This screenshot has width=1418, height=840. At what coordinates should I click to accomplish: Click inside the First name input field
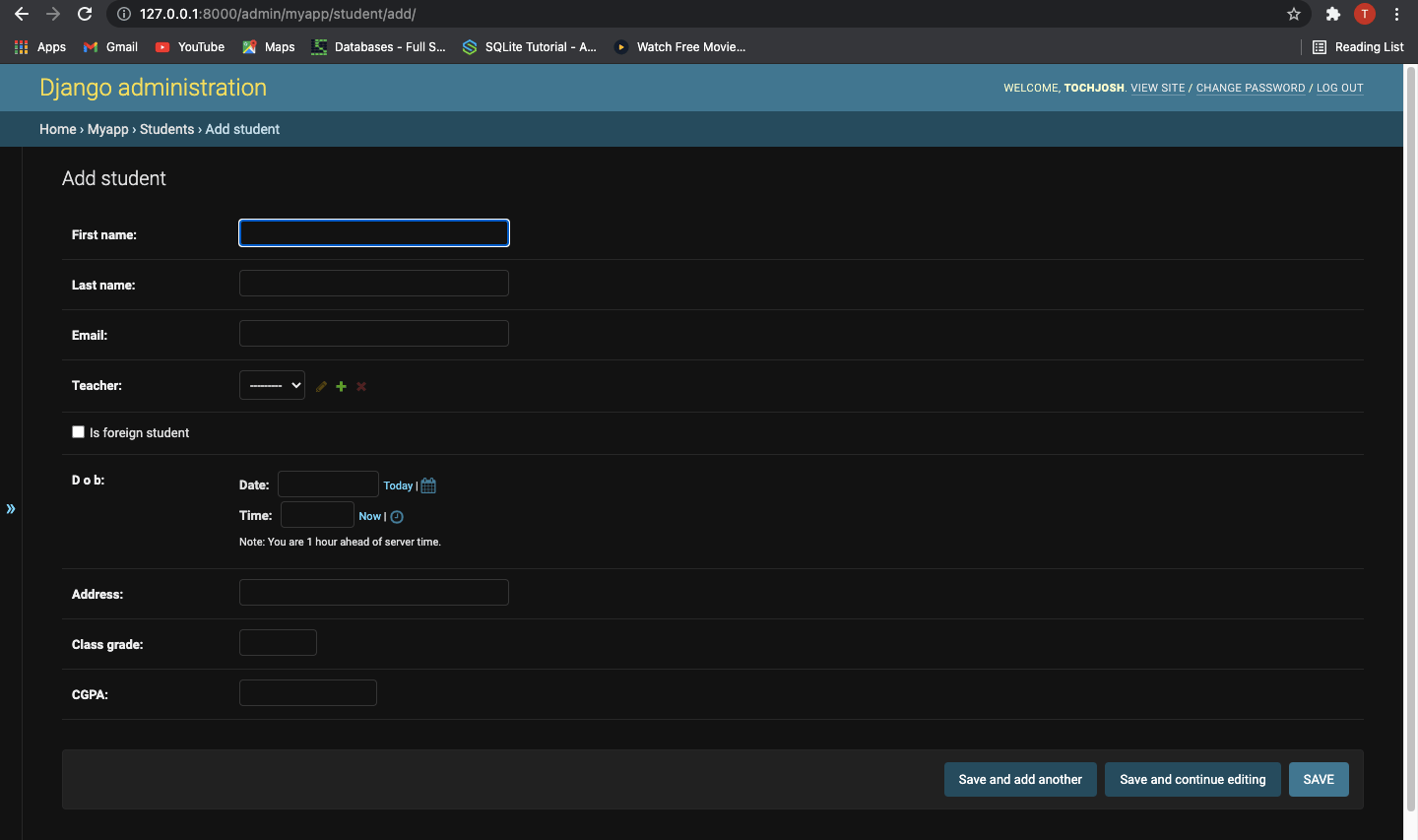(373, 232)
